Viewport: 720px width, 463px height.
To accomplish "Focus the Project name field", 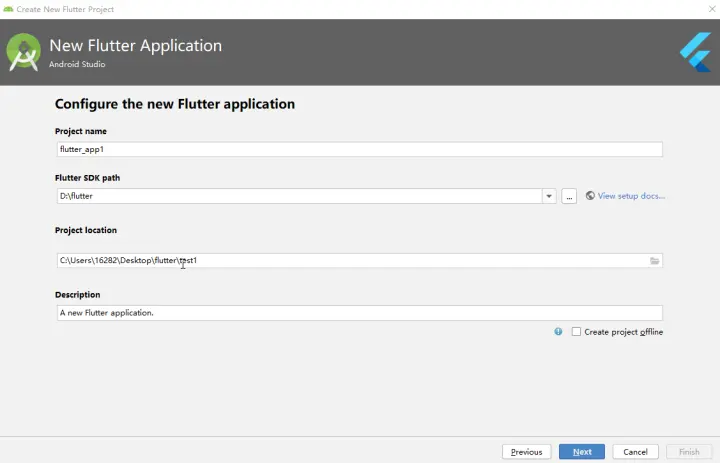I will (x=360, y=149).
